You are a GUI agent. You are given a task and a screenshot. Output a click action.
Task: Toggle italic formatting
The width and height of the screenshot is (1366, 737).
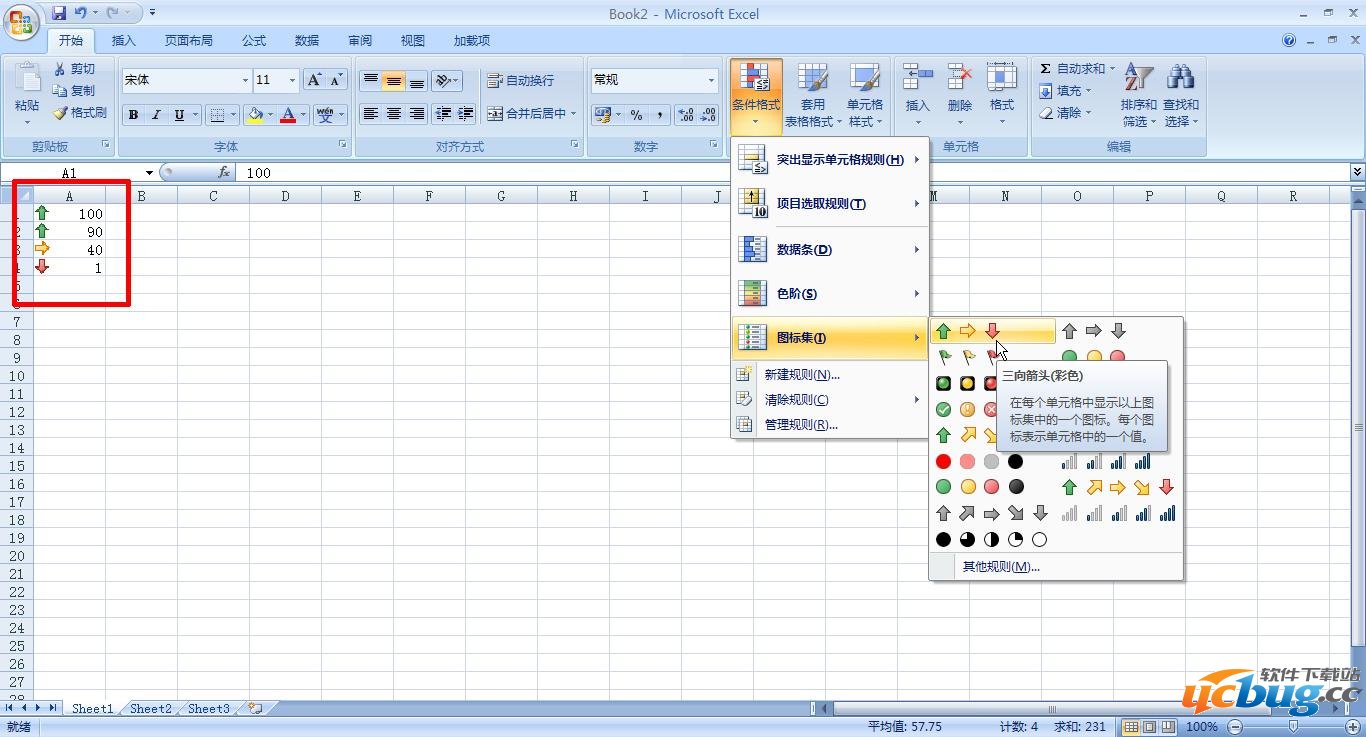tap(155, 114)
